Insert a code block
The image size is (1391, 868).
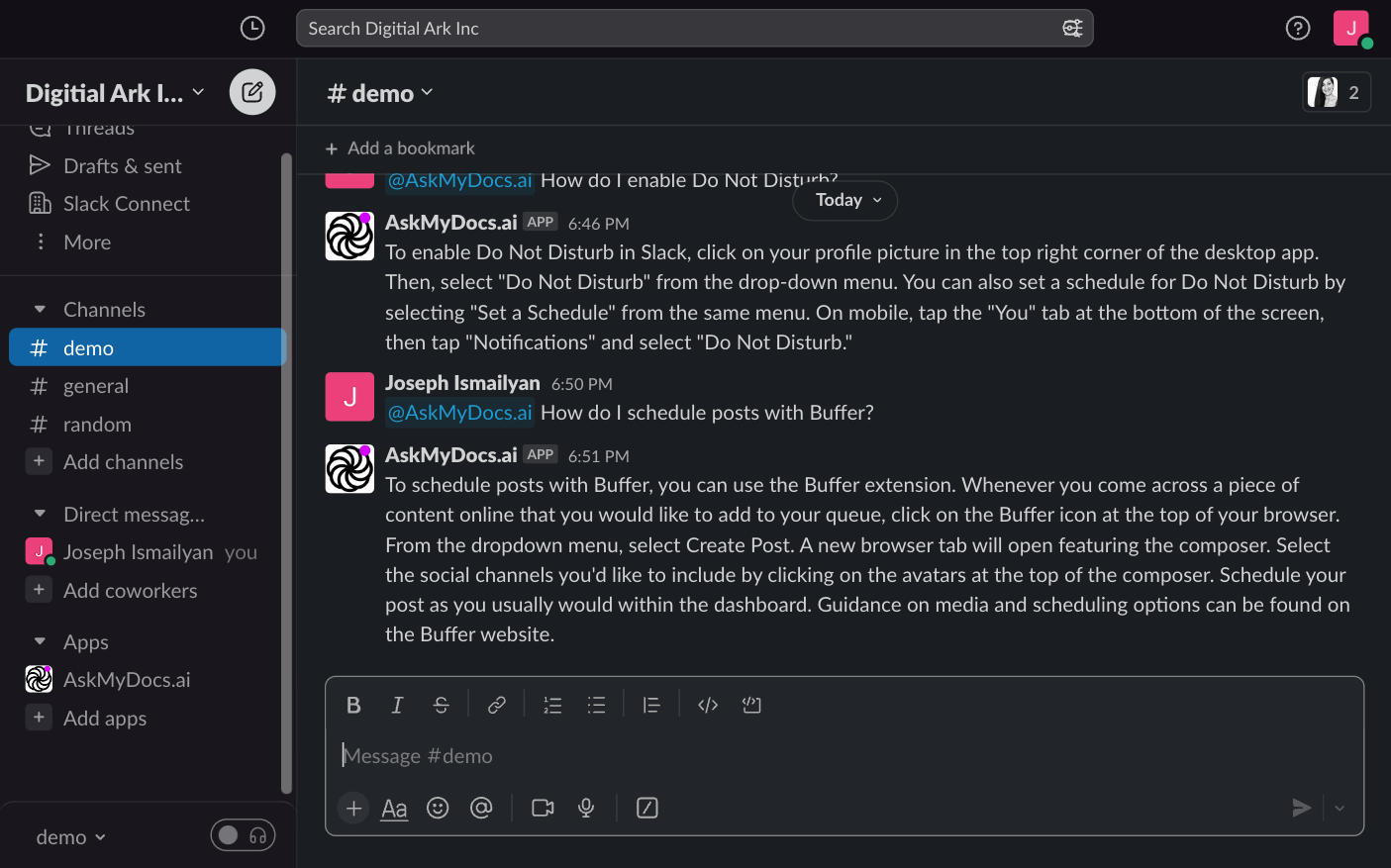click(x=751, y=705)
